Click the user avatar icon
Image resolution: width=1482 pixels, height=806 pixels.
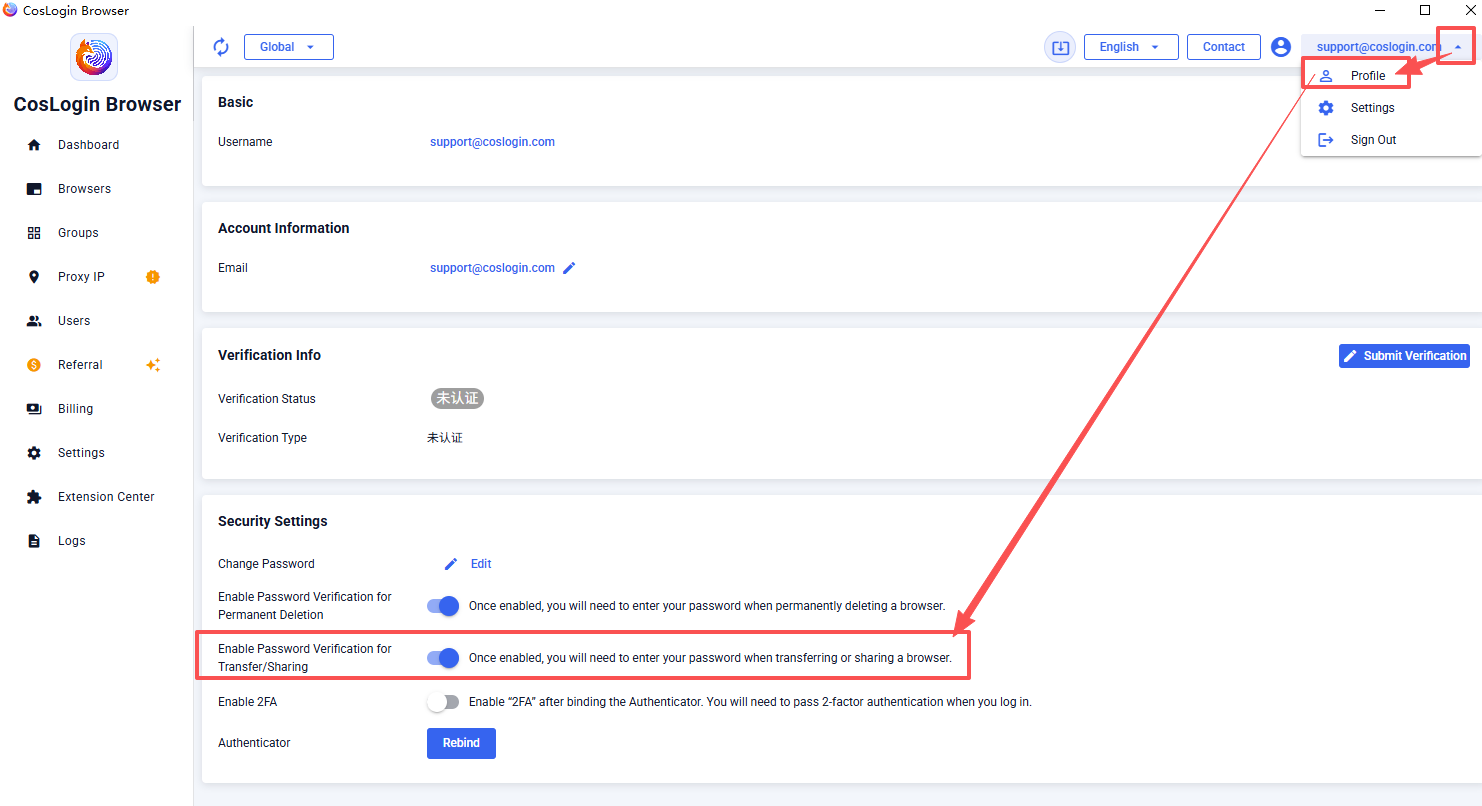click(1281, 47)
